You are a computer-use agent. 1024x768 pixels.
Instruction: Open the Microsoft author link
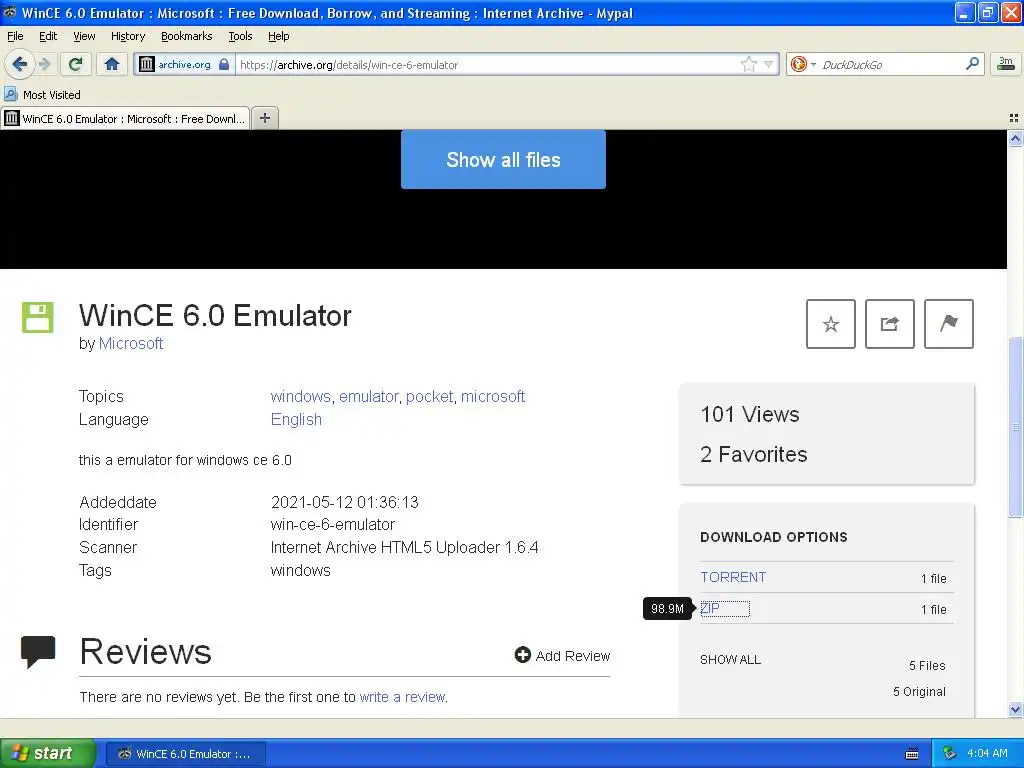tap(131, 344)
